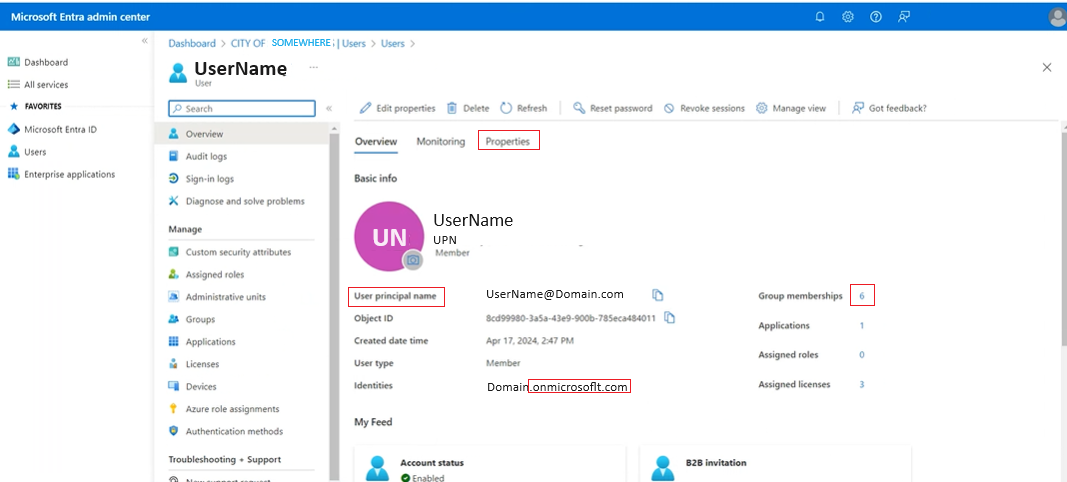Screen dimensions: 1067x482
Task: Open the help question mark icon
Action: (876, 17)
